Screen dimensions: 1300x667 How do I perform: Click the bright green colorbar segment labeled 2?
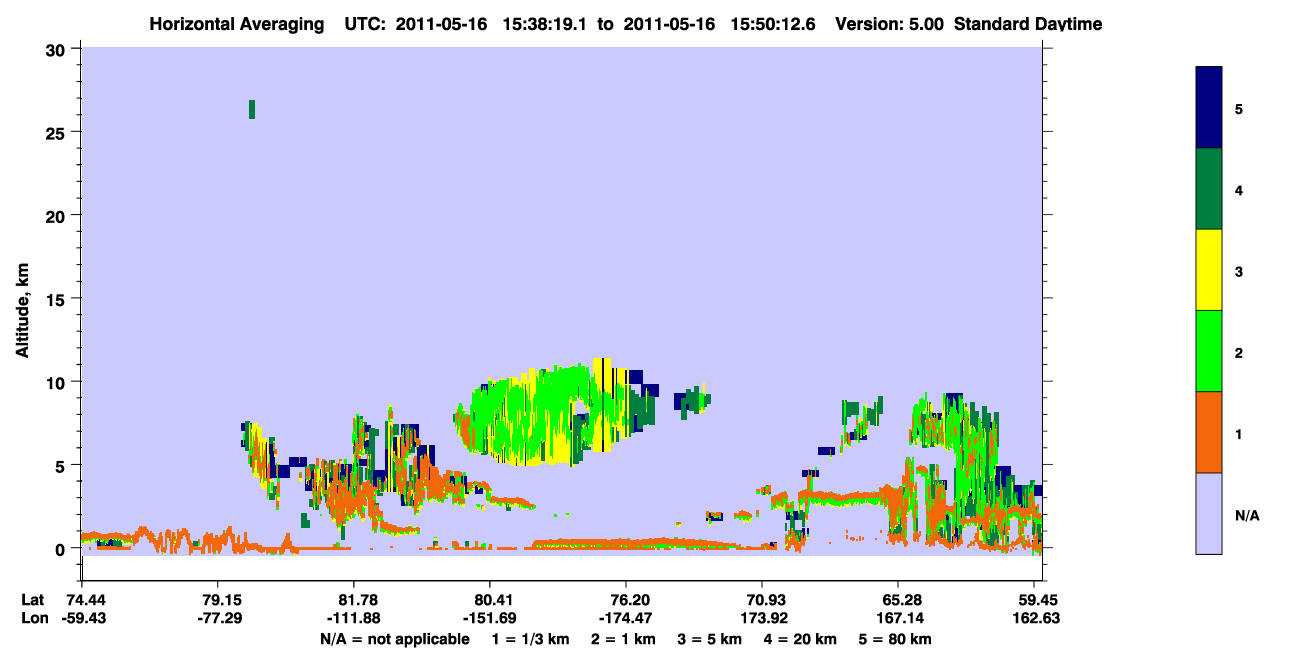(x=1209, y=351)
